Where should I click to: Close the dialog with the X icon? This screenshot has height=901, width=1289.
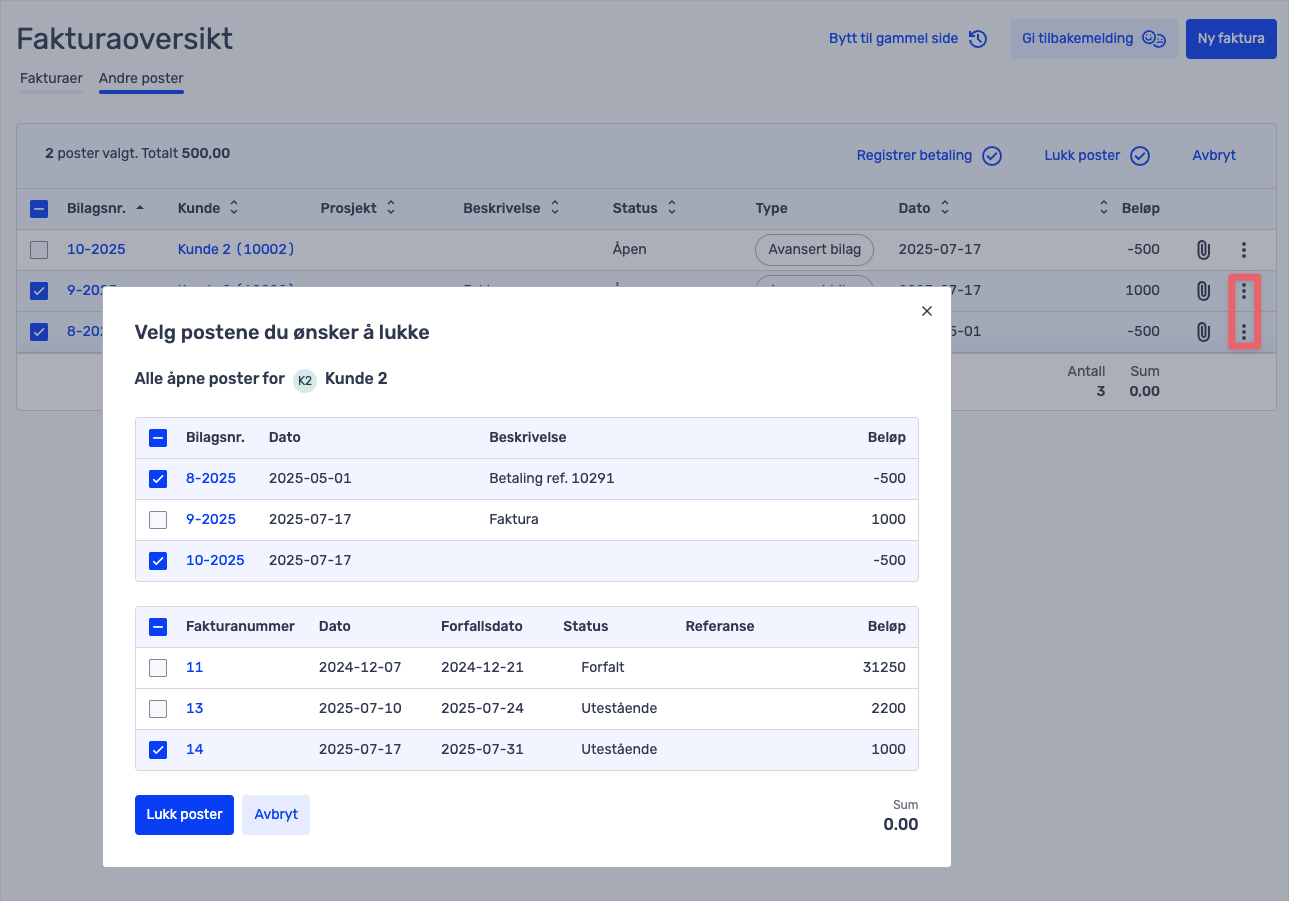[926, 311]
